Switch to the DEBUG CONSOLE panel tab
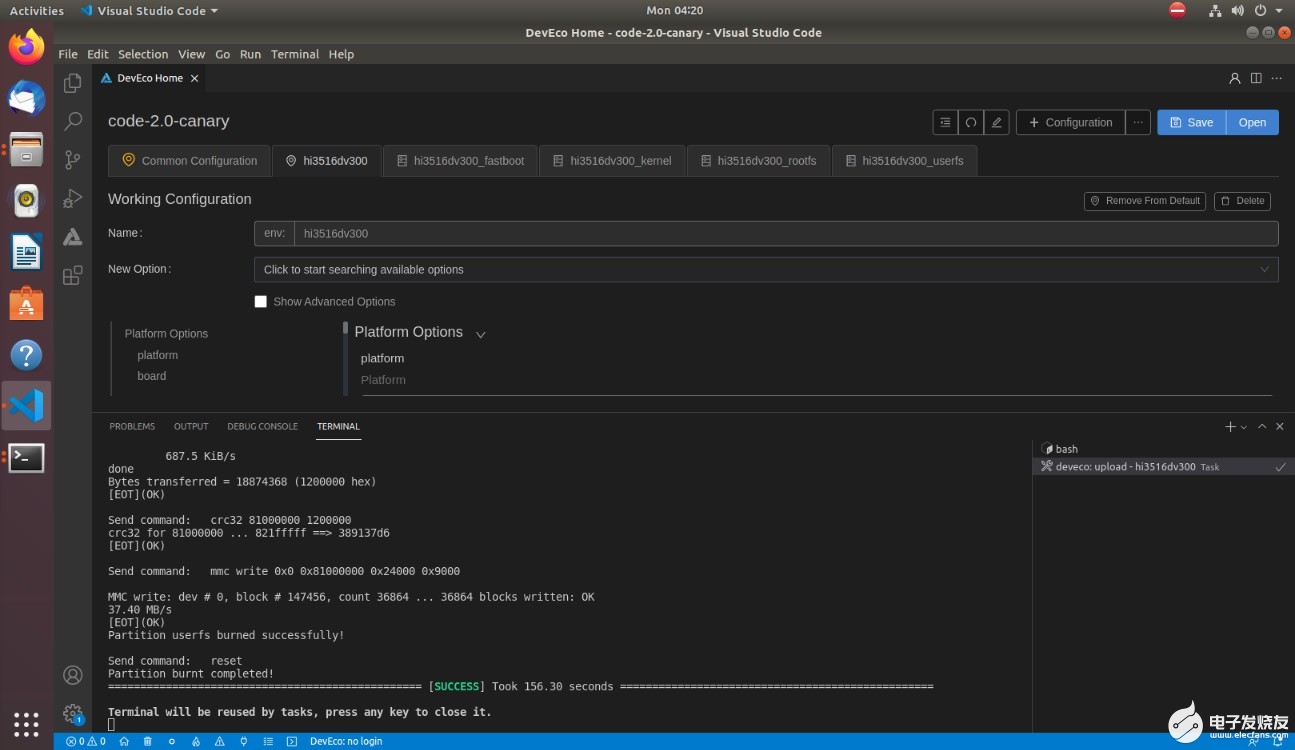The width and height of the screenshot is (1295, 750). (262, 426)
